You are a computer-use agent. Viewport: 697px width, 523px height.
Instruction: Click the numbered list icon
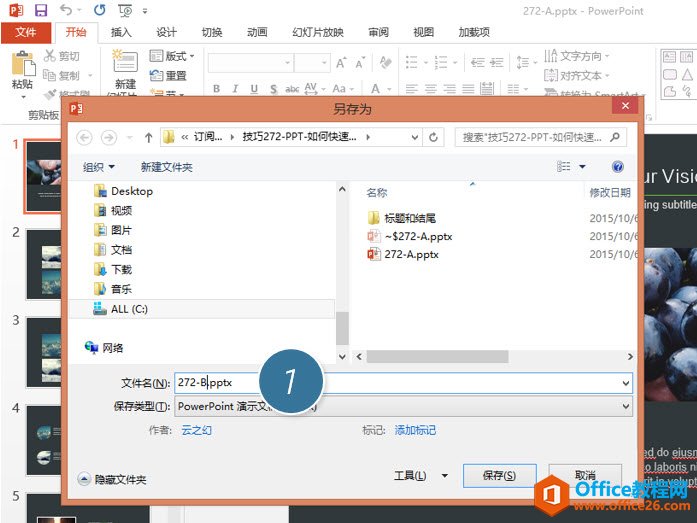(x=441, y=63)
